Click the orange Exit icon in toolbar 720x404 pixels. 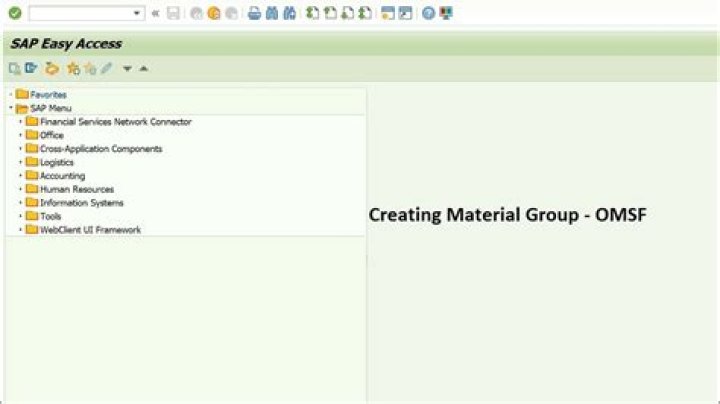(x=213, y=14)
